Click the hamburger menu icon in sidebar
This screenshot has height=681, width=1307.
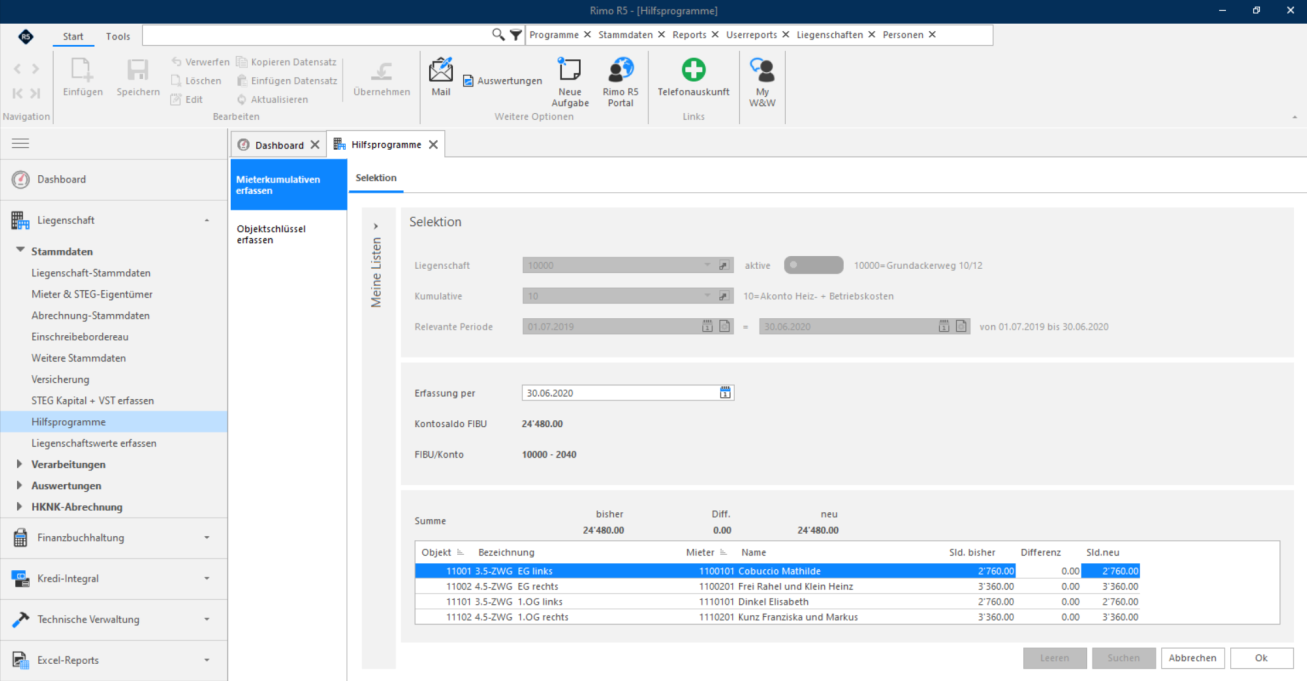pos(20,144)
